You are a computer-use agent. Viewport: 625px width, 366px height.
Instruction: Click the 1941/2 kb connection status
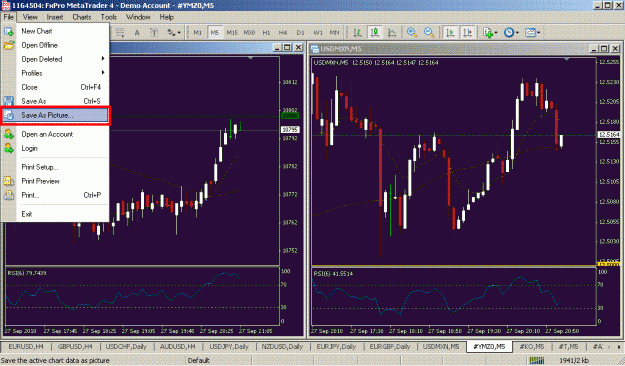[574, 360]
